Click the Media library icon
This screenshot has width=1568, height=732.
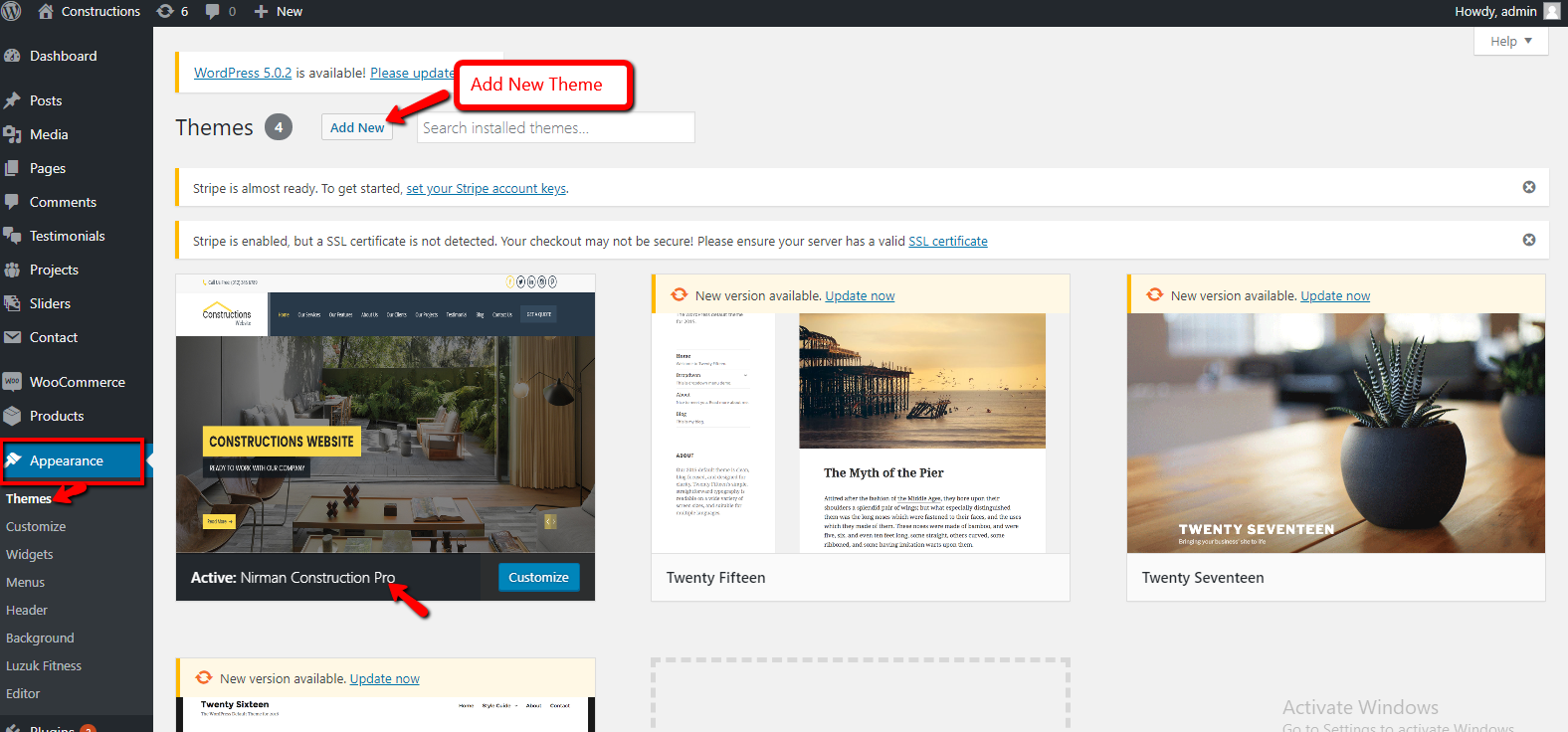12,134
